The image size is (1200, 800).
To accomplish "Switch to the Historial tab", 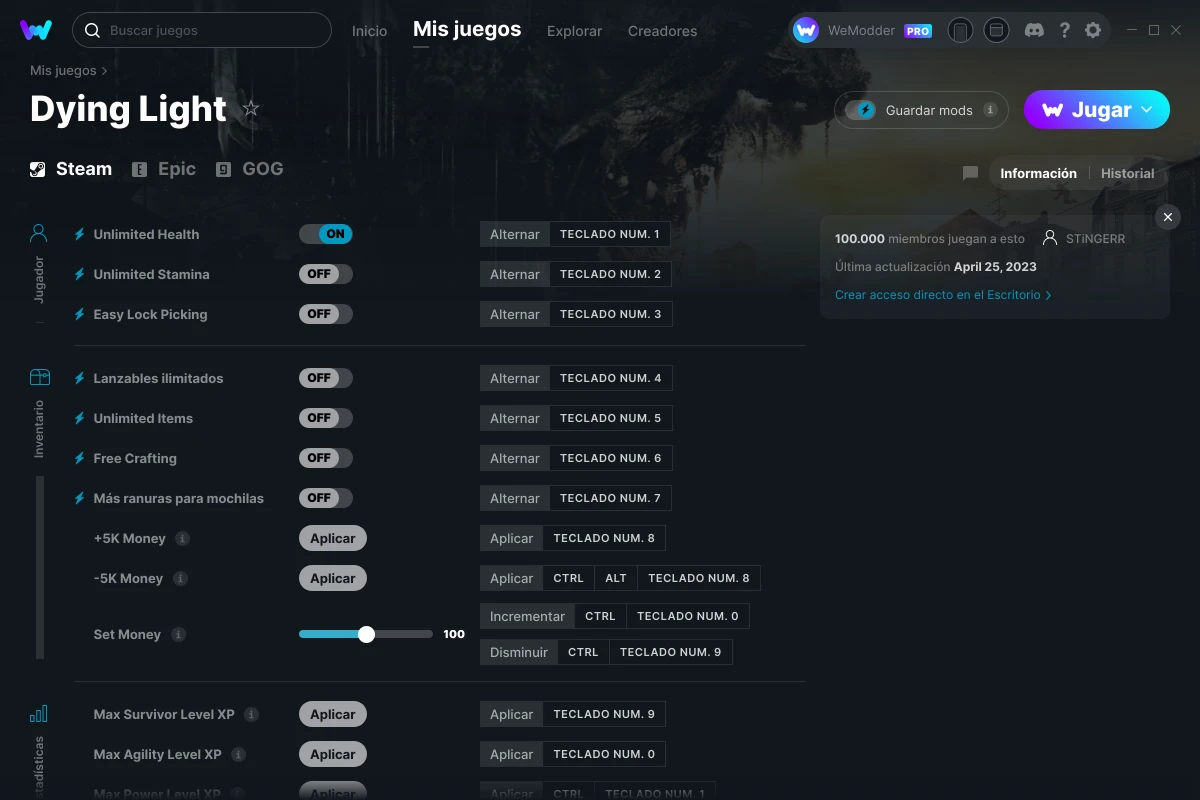I will click(x=1127, y=173).
